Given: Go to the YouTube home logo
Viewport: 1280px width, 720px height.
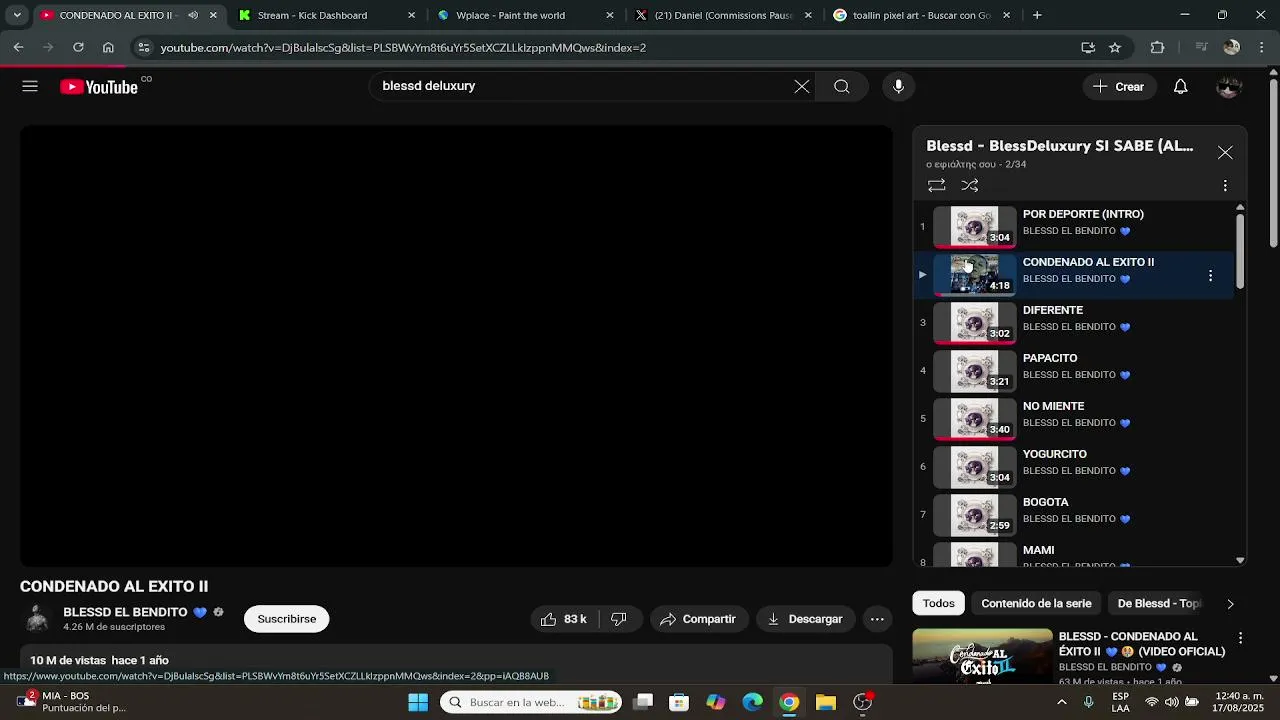Looking at the screenshot, I should [x=99, y=87].
